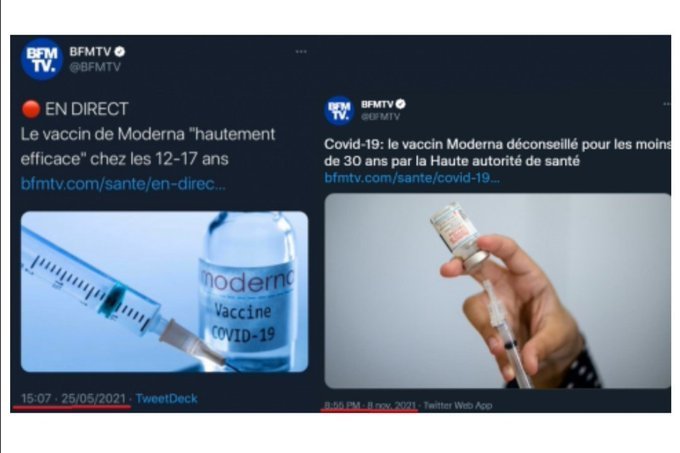Screen dimensions: 680x453
Task: Click the BFMTV avatar on right tweet
Action: coord(339,111)
